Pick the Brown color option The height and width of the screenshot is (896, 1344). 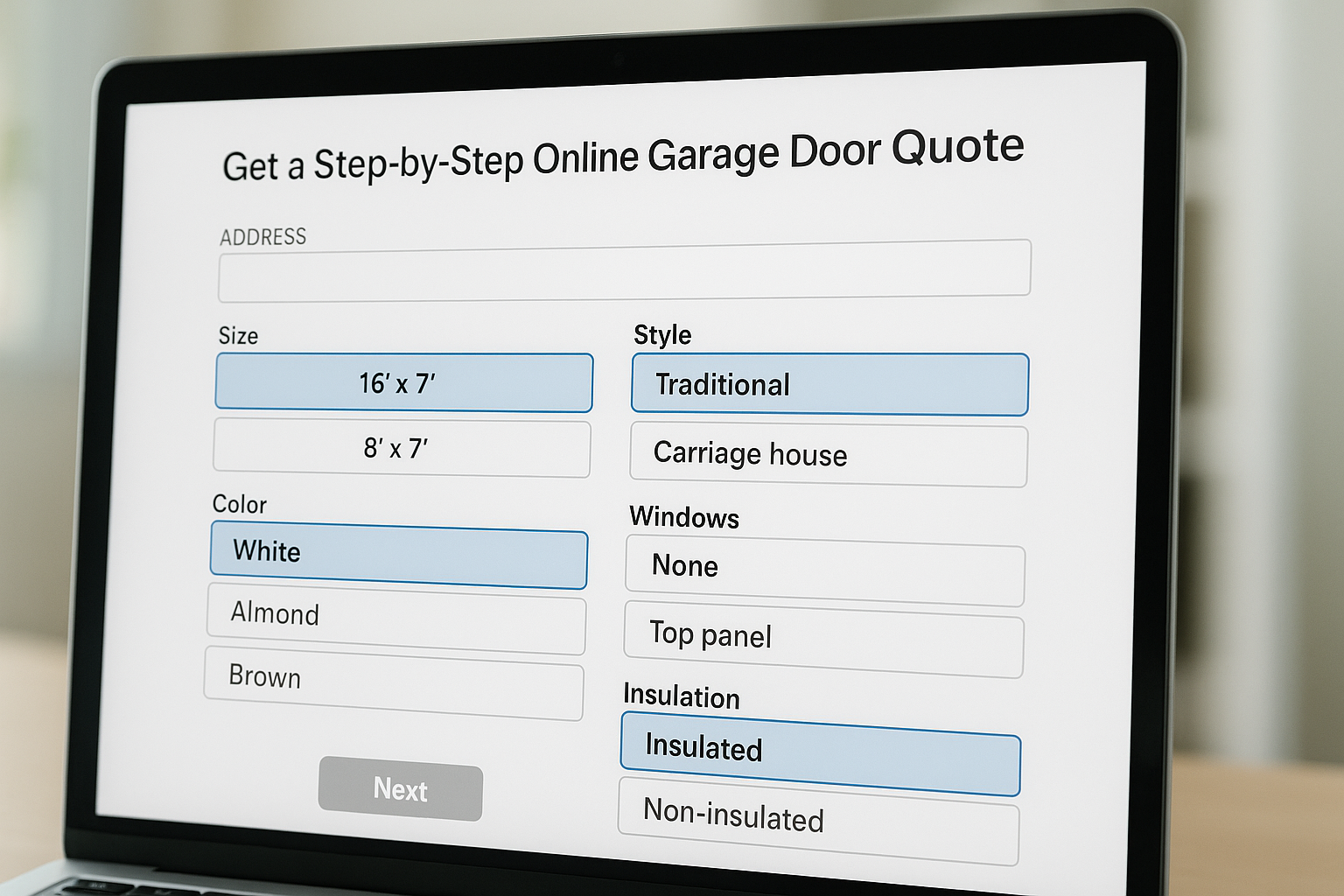tap(394, 682)
